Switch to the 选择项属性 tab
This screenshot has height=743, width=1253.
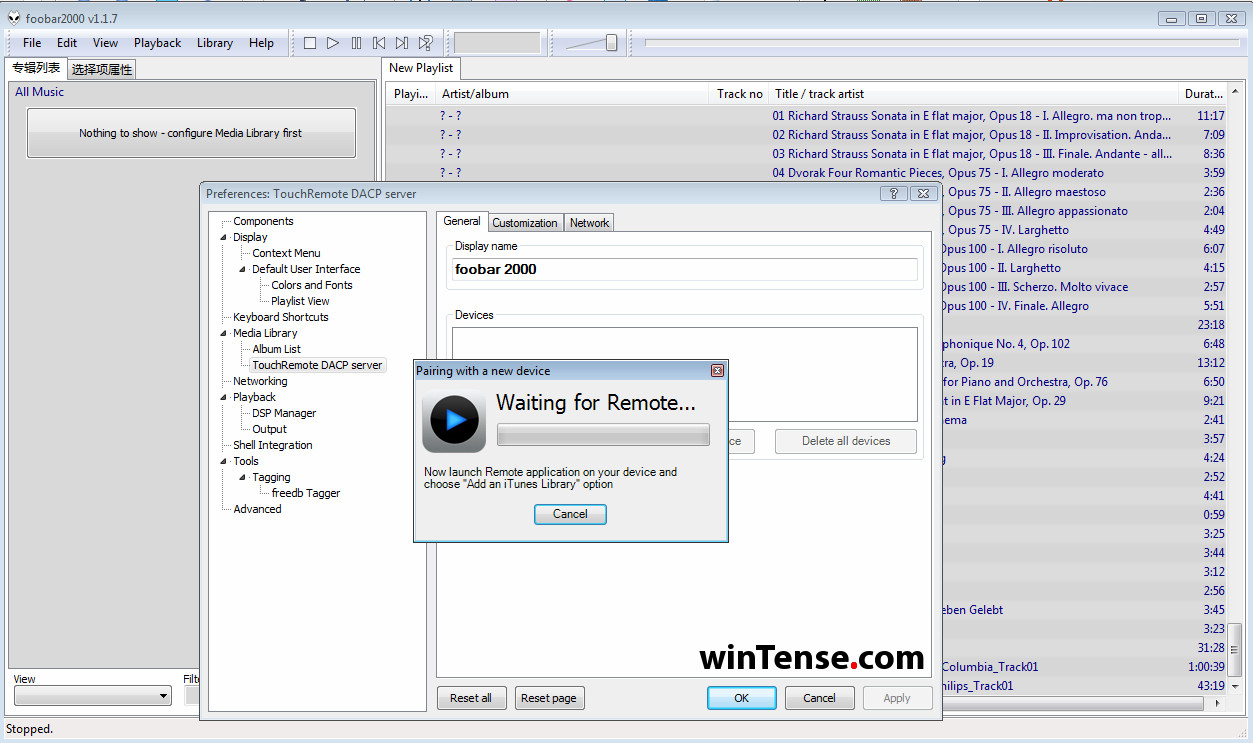click(102, 70)
